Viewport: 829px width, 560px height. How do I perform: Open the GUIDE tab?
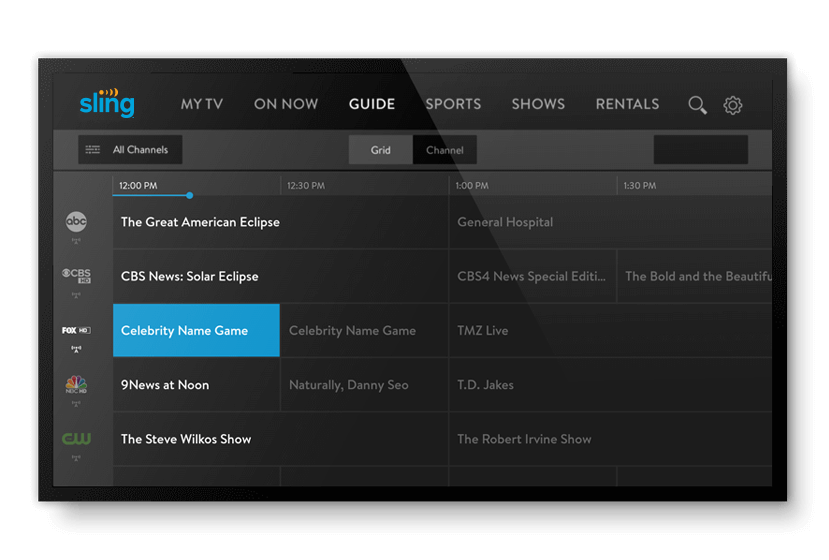[x=372, y=104]
